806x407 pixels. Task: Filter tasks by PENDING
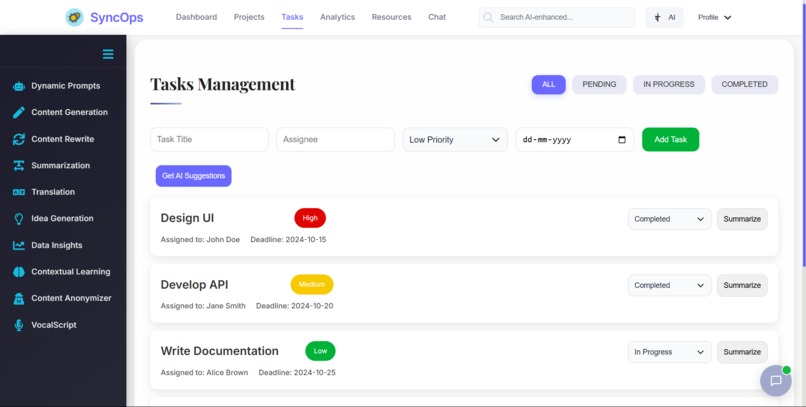pos(599,84)
